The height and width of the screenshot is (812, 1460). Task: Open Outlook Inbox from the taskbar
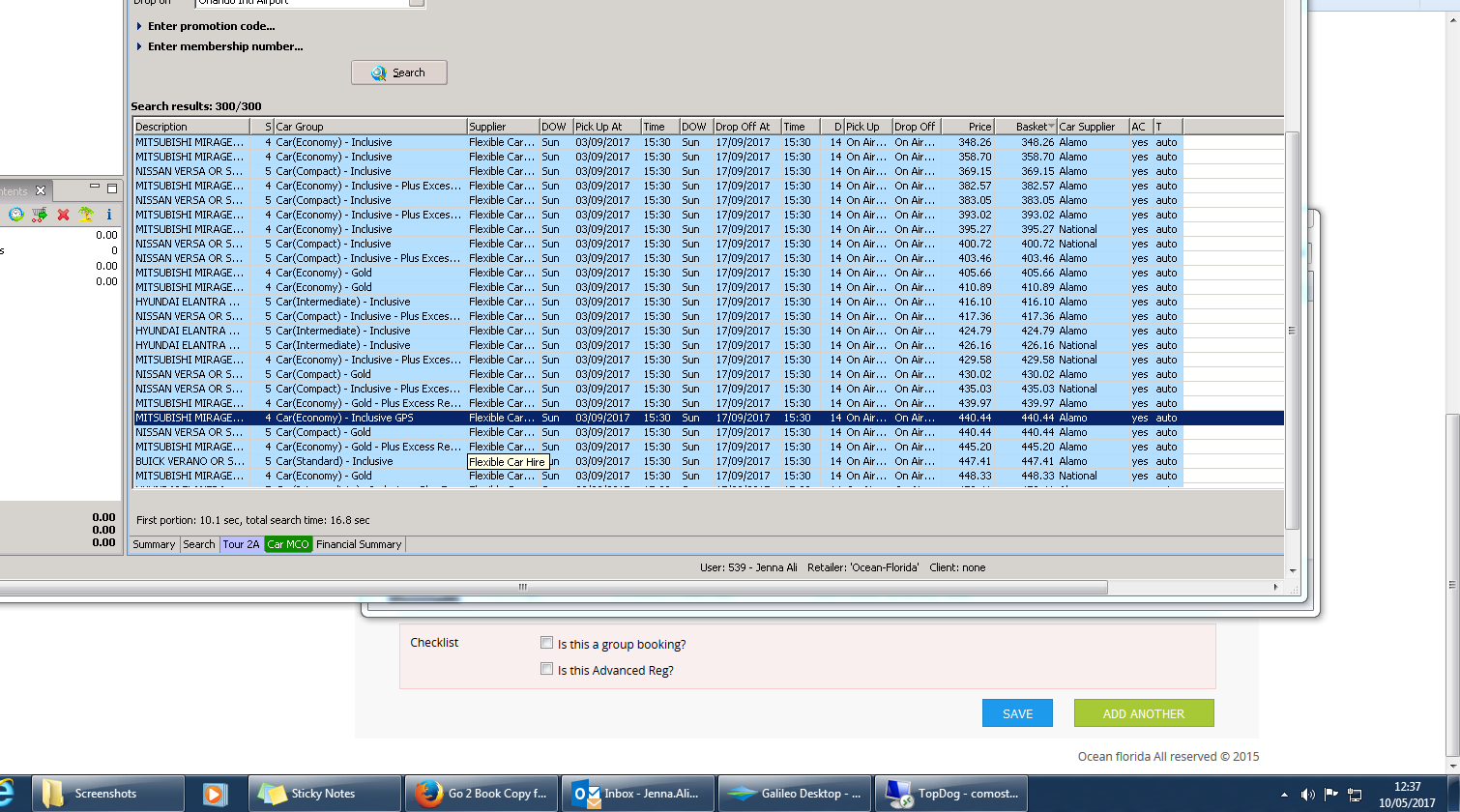637,794
